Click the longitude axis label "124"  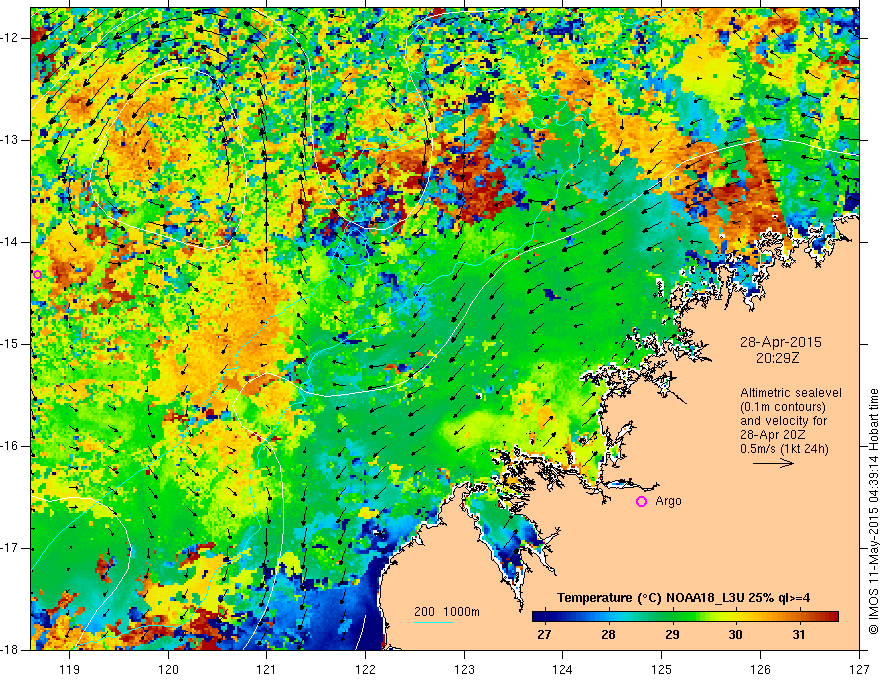(x=563, y=669)
